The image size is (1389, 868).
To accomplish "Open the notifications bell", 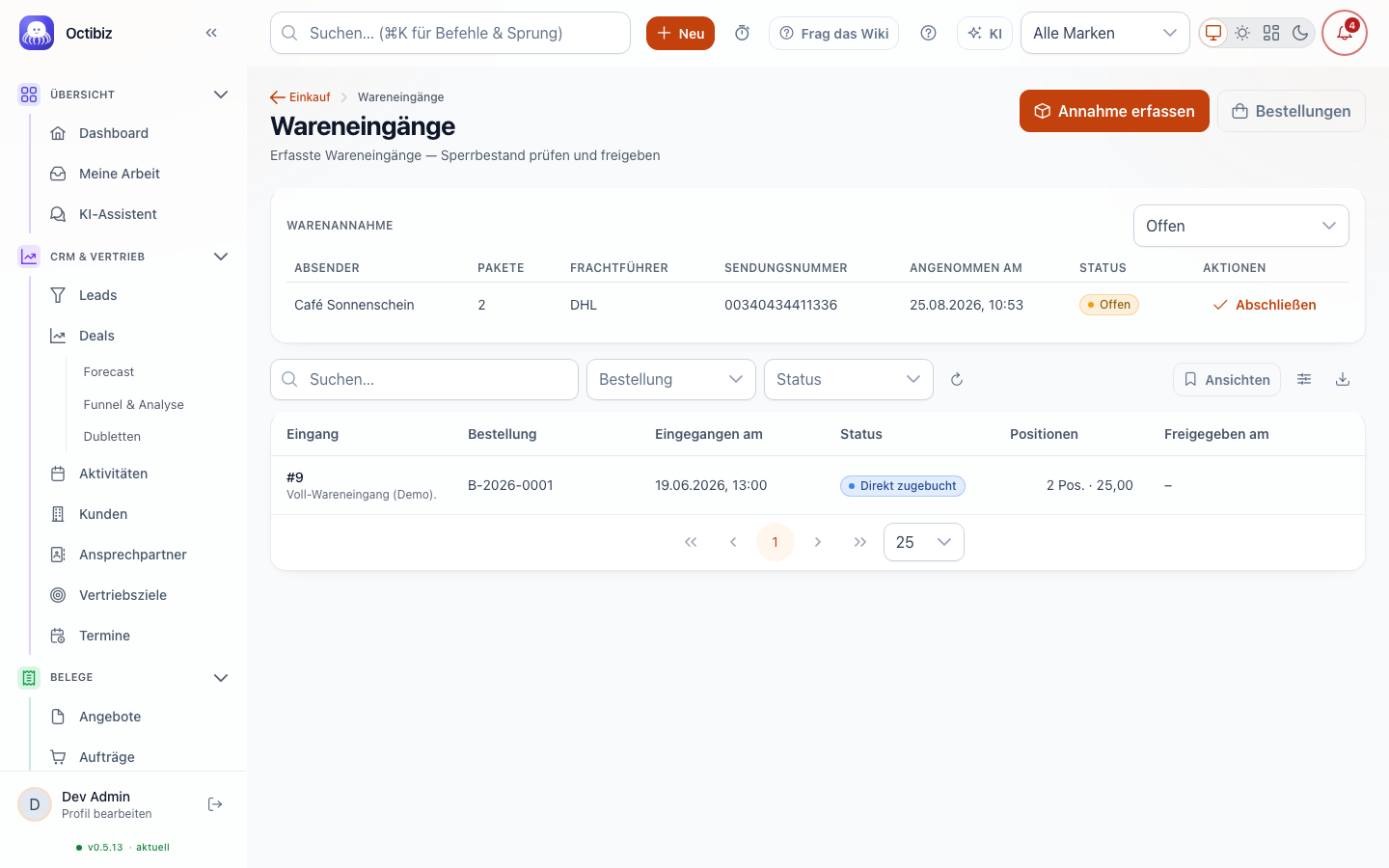I will 1345,33.
